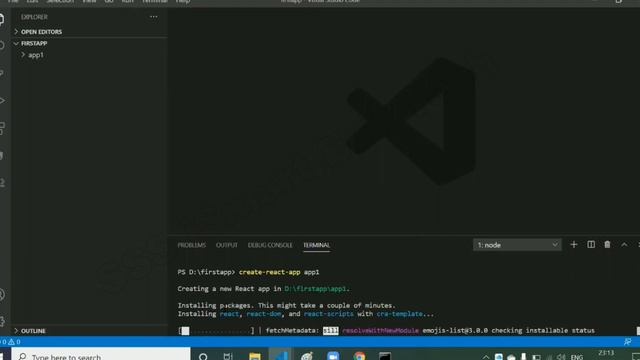The width and height of the screenshot is (640, 360).
Task: Open the Accounts icon in the activity bar
Action: pos(2,294)
